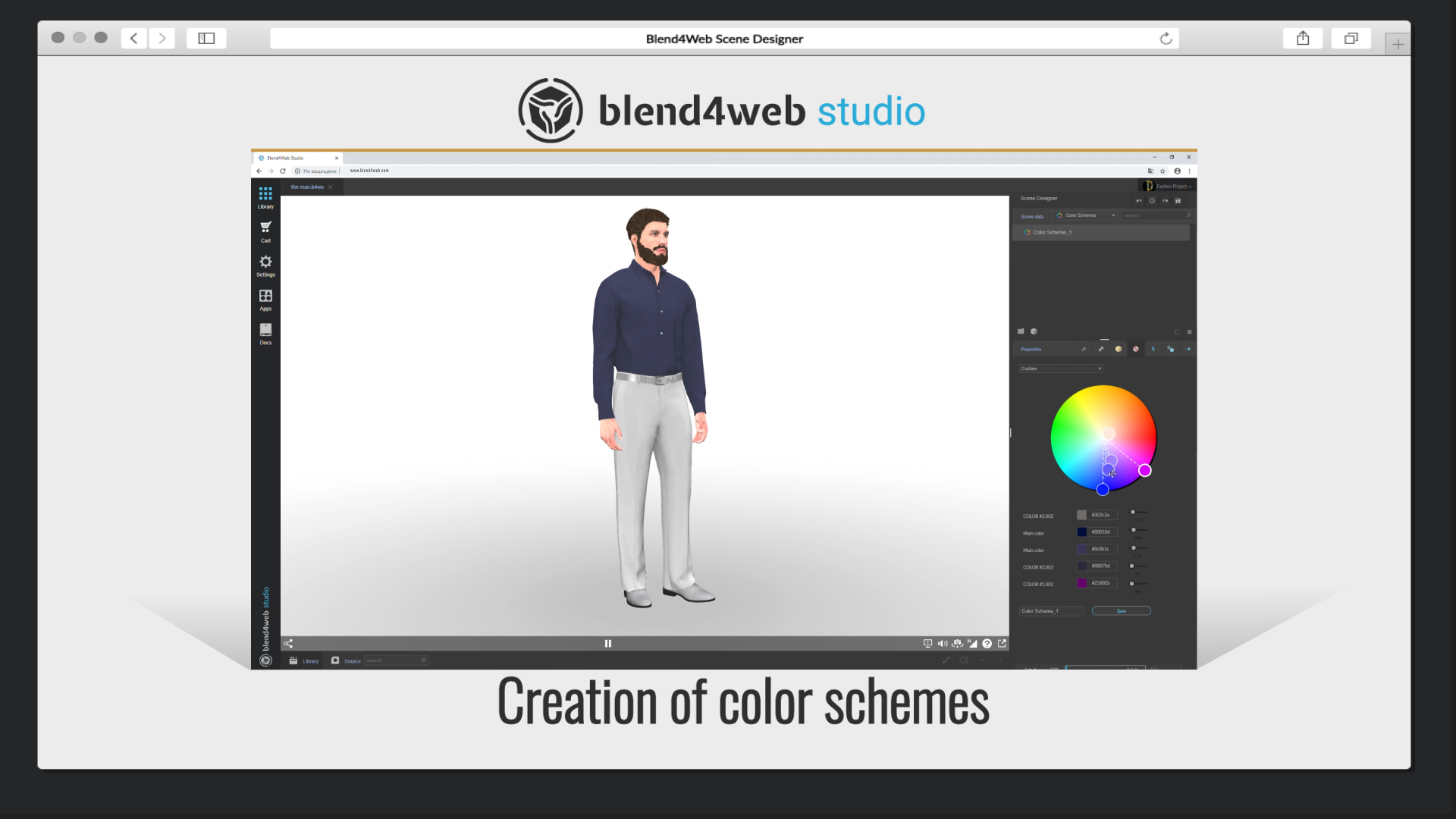This screenshot has height=819, width=1456.
Task: Click the dark swatch #08070d
Action: [1082, 566]
